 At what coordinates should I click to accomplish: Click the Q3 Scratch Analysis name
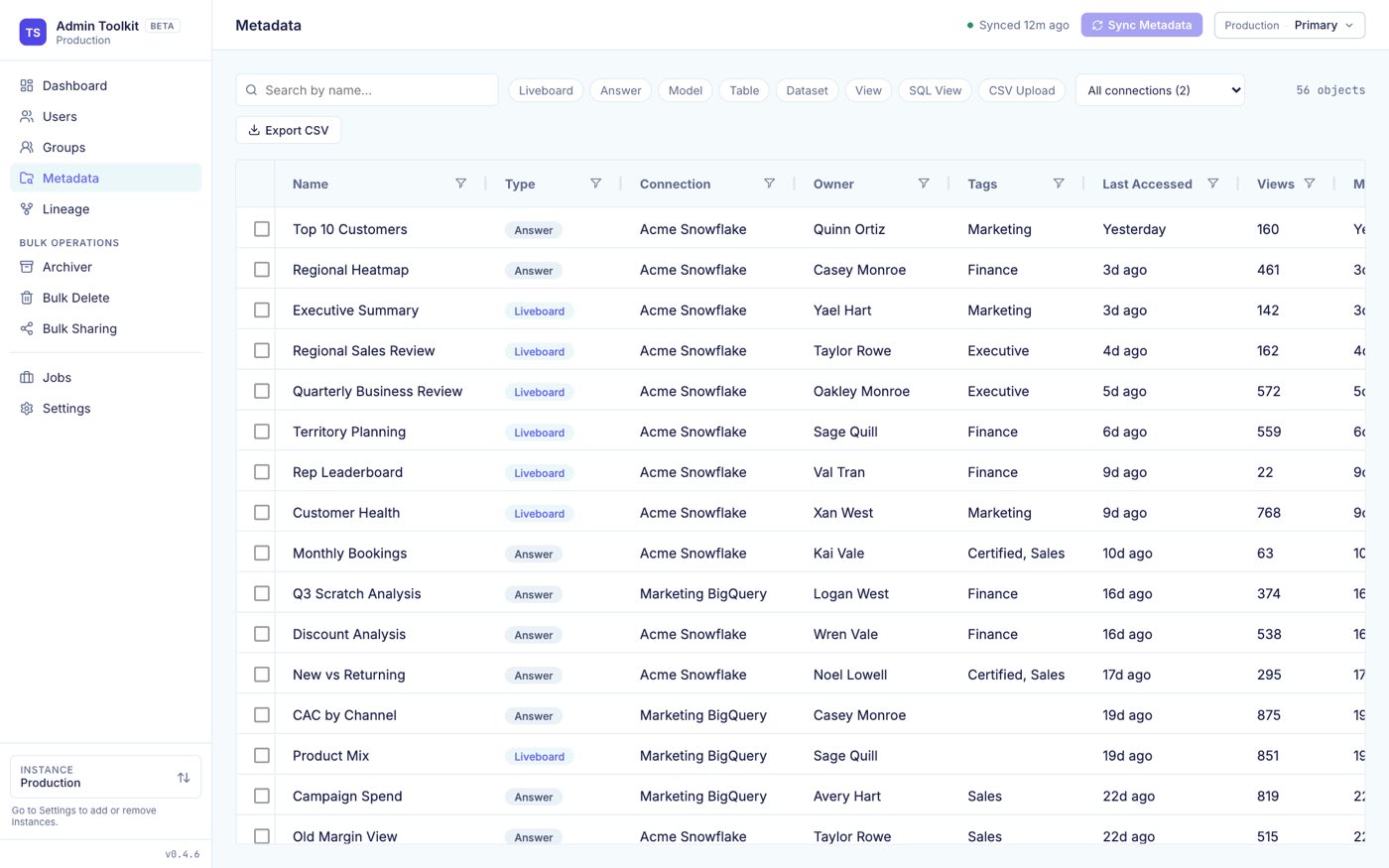pos(356,594)
